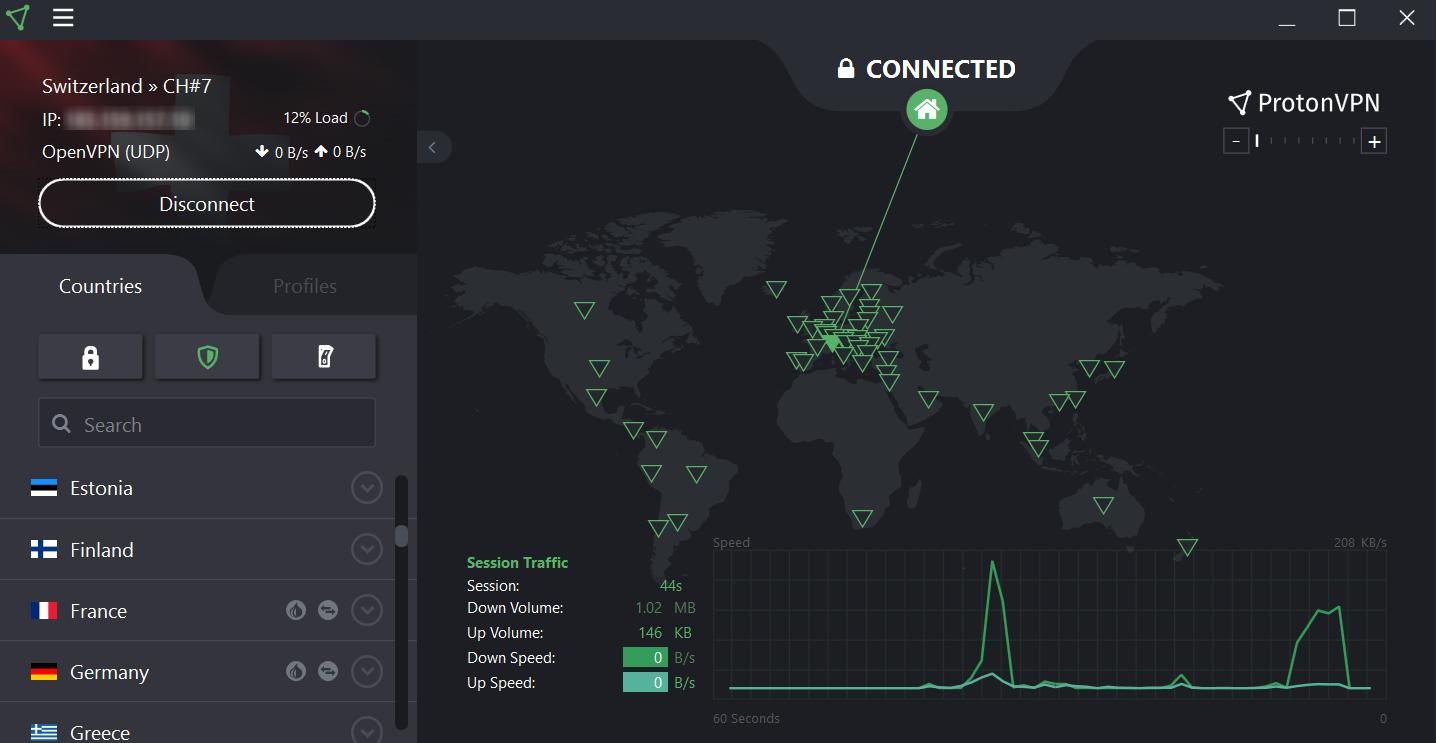The image size is (1436, 743).
Task: Click the OpenVPN (UDP) protocol label
Action: point(106,152)
